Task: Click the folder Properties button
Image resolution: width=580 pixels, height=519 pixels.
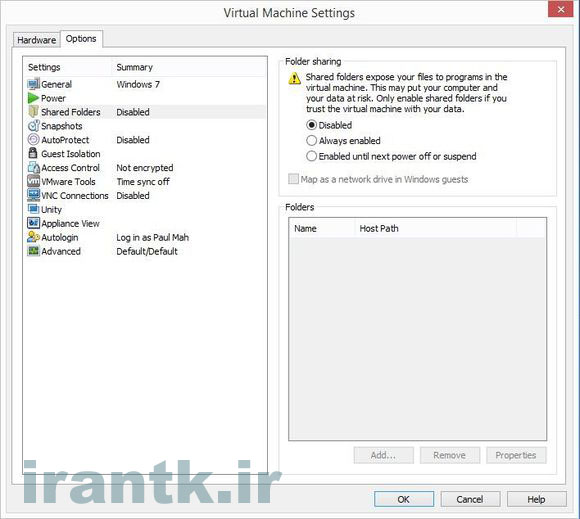Action: pos(516,455)
